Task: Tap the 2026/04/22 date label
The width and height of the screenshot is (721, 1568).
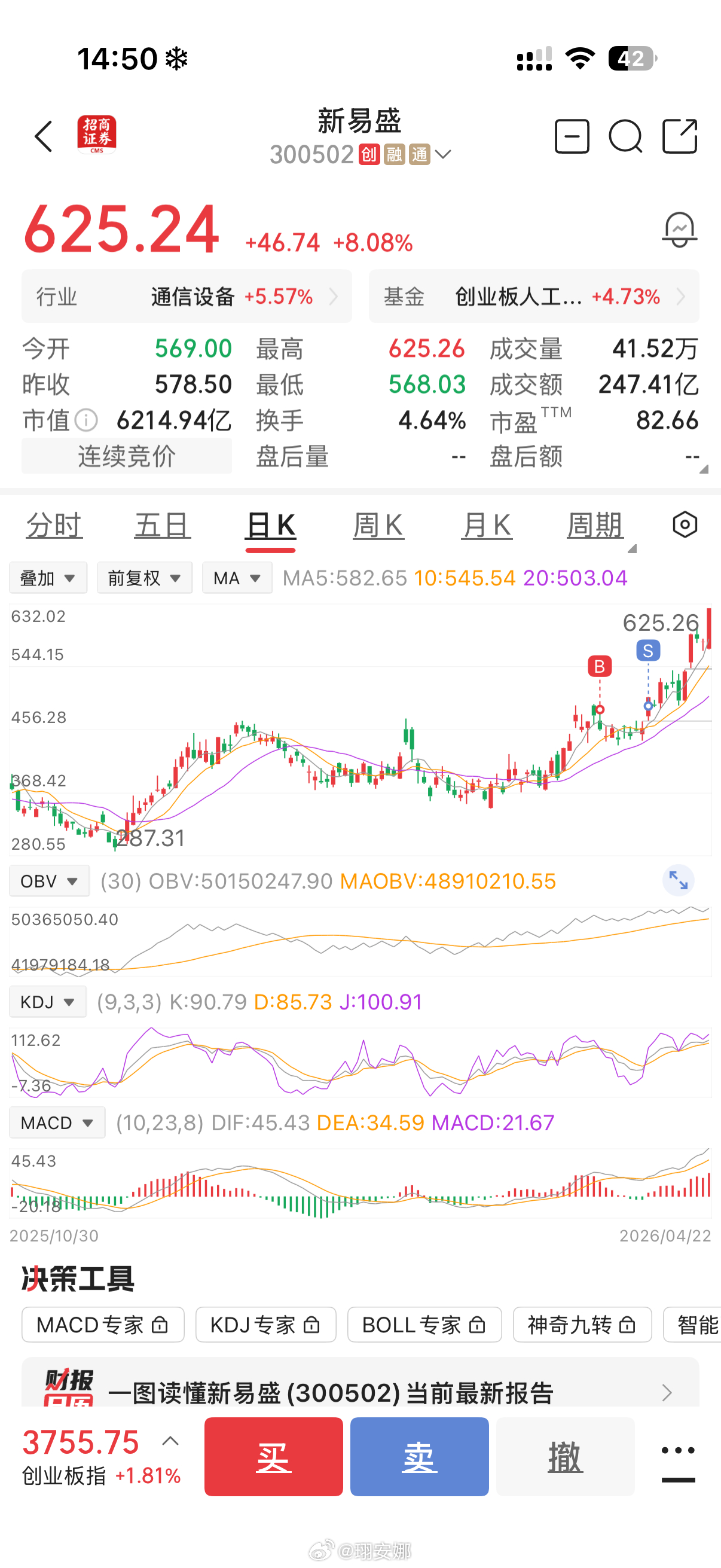Action: tap(665, 1236)
